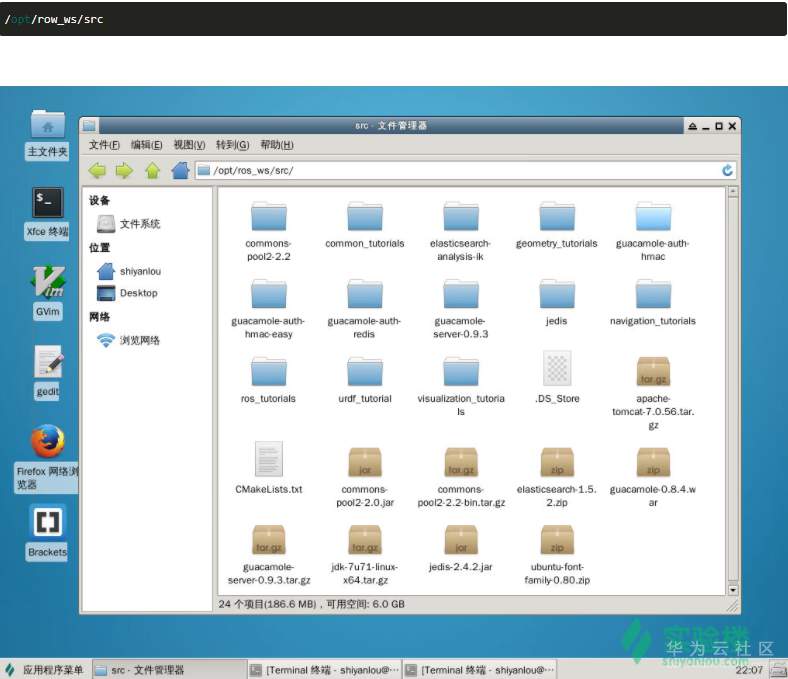This screenshot has width=788, height=679.
Task: Select 文件系统 in the sidebar
Action: tap(129, 224)
